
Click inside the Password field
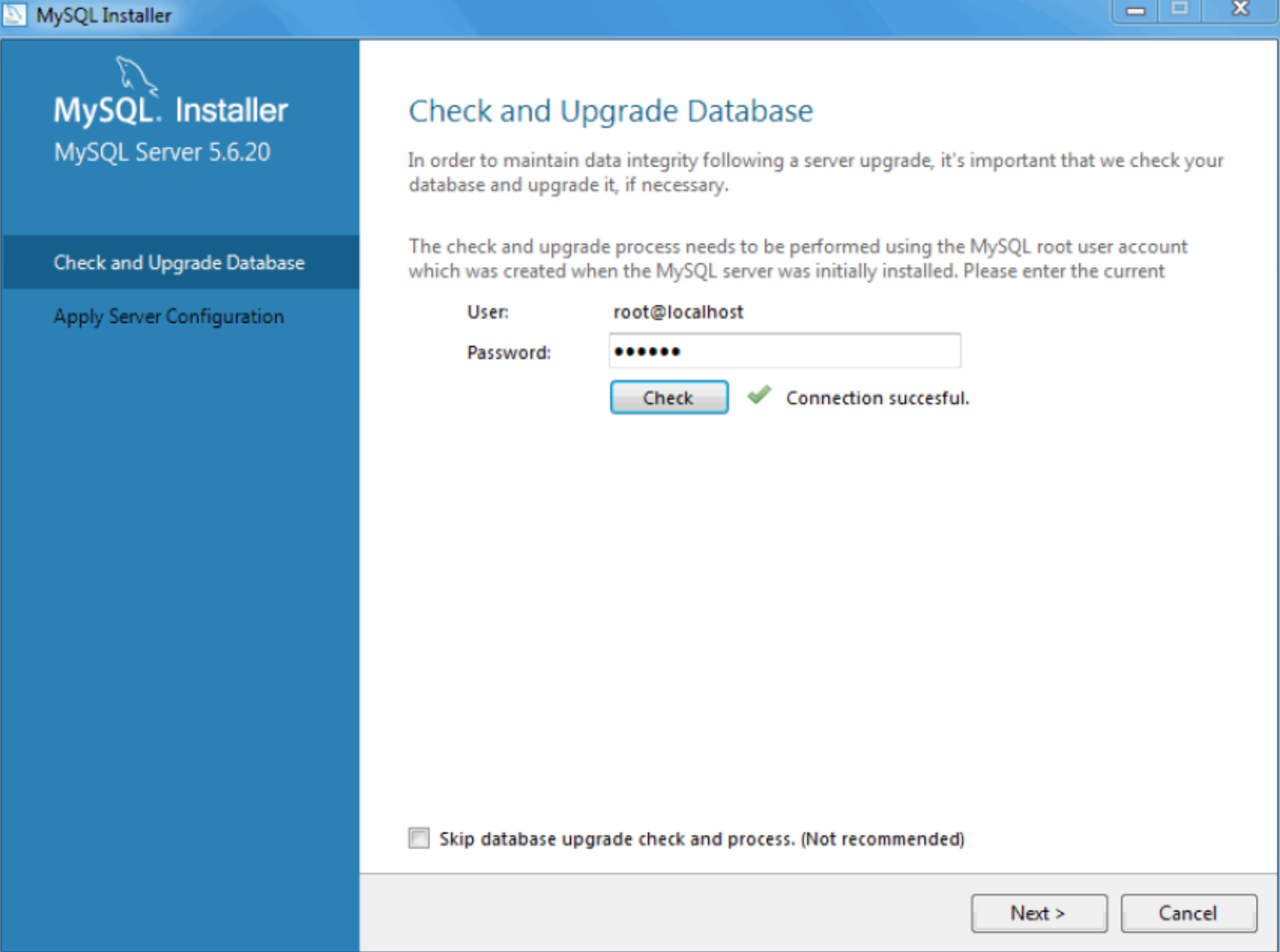(785, 350)
